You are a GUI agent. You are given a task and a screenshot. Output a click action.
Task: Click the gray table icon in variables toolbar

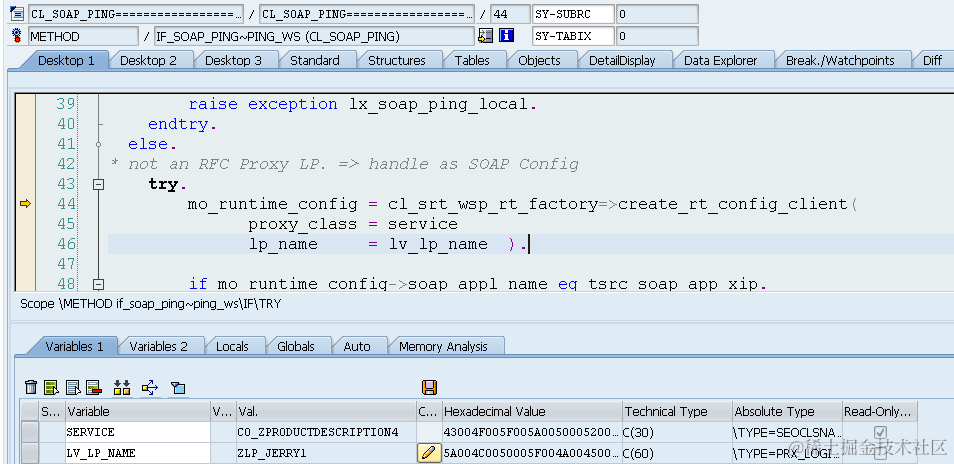(x=73, y=387)
